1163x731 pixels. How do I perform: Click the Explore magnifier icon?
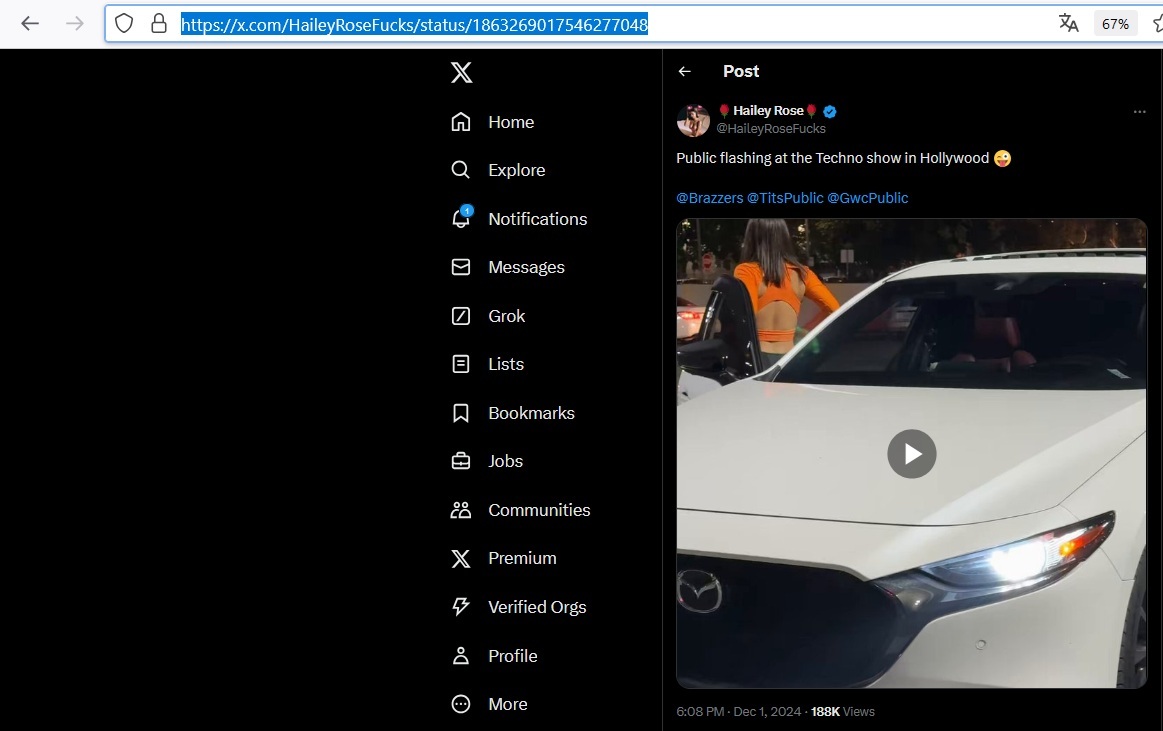pyautogui.click(x=461, y=170)
